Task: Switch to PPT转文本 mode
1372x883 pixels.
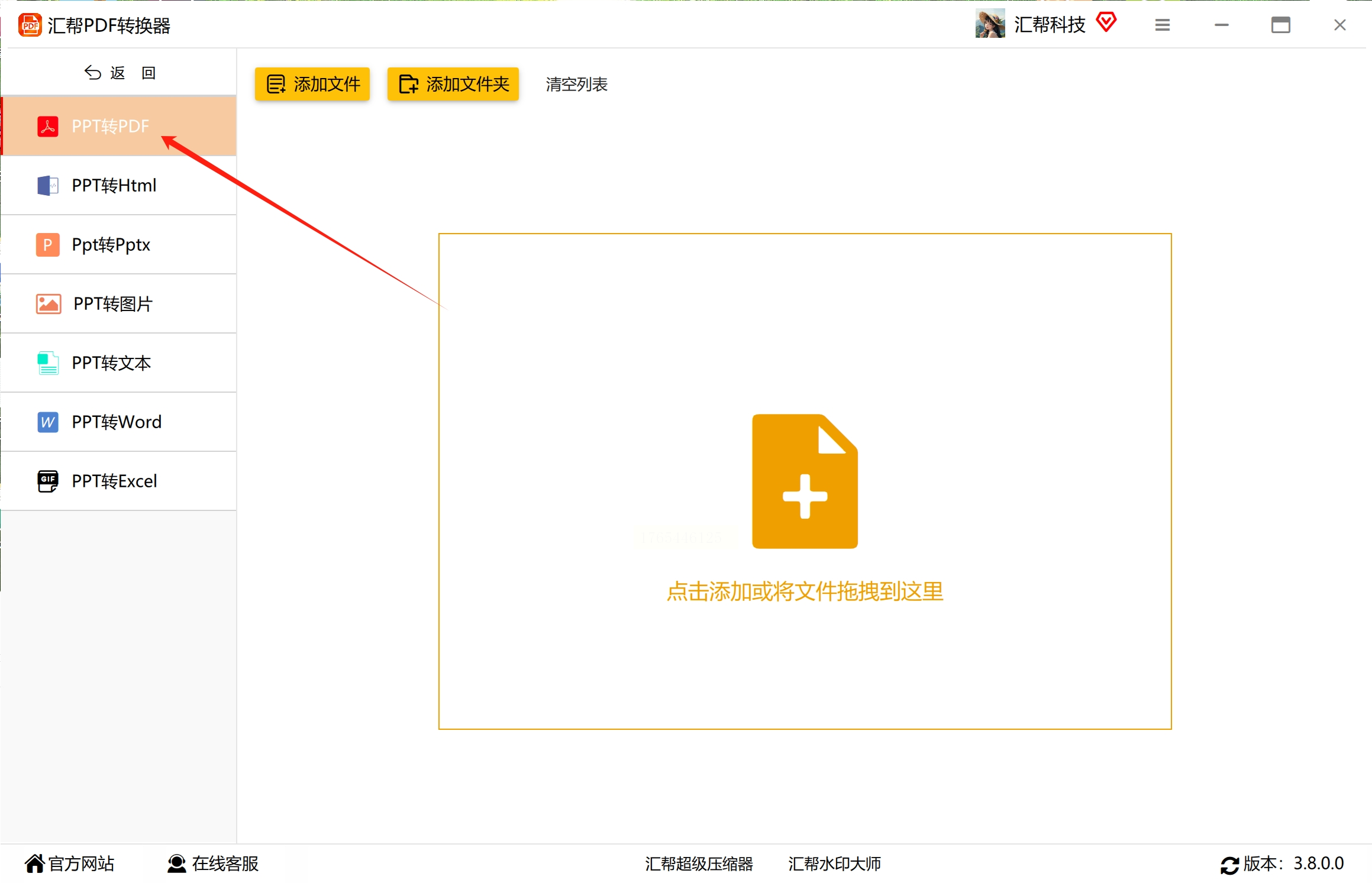Action: (112, 363)
